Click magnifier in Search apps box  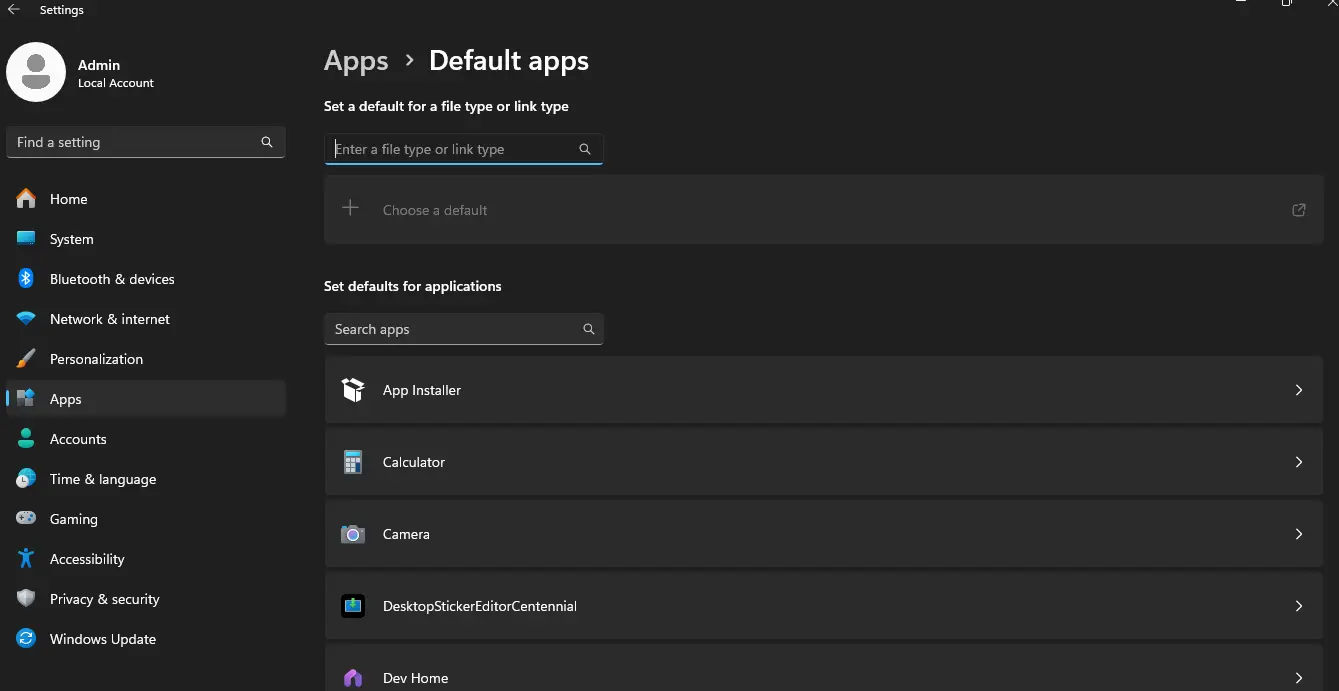[589, 329]
